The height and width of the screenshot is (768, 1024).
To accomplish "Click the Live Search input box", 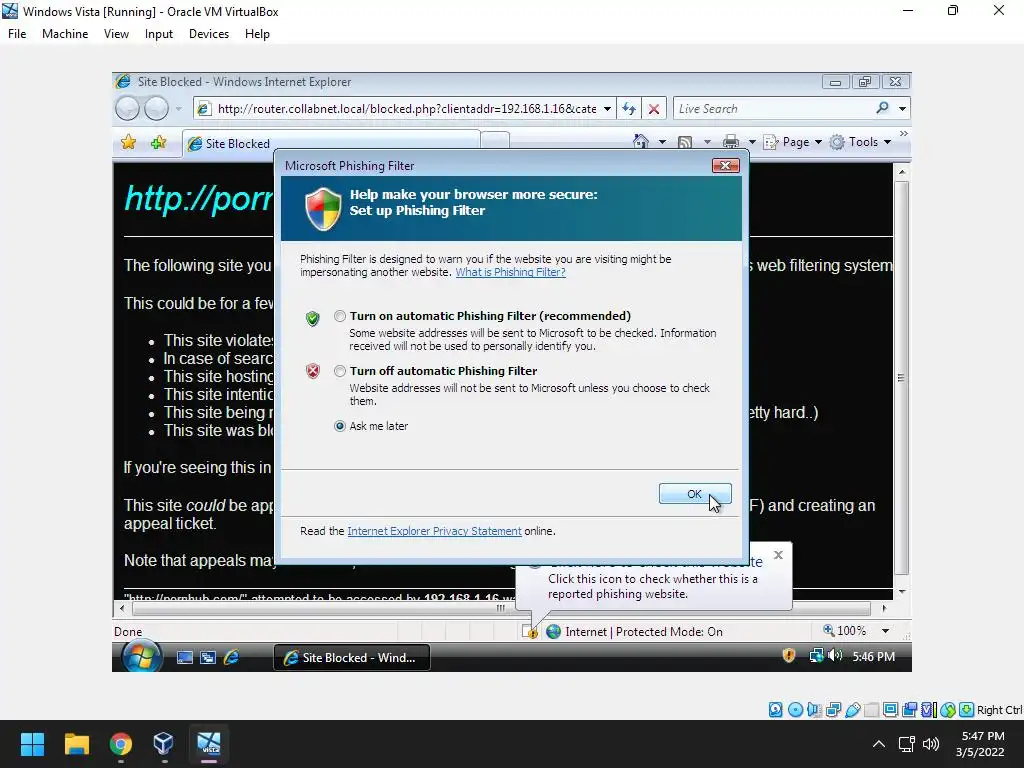I will click(774, 108).
